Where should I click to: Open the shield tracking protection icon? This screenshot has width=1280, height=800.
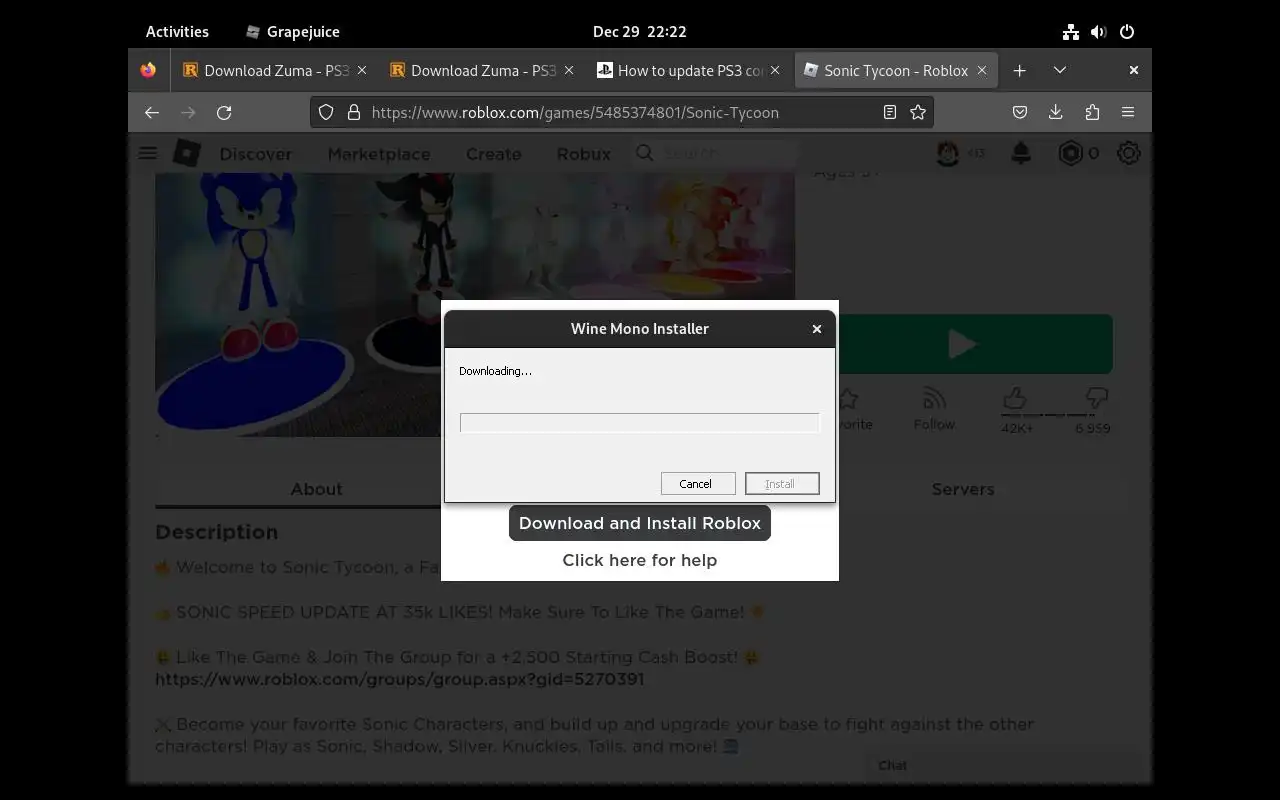tap(326, 113)
